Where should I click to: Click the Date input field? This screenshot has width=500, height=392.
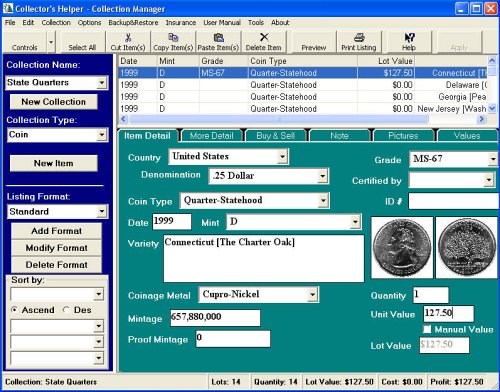click(x=172, y=221)
